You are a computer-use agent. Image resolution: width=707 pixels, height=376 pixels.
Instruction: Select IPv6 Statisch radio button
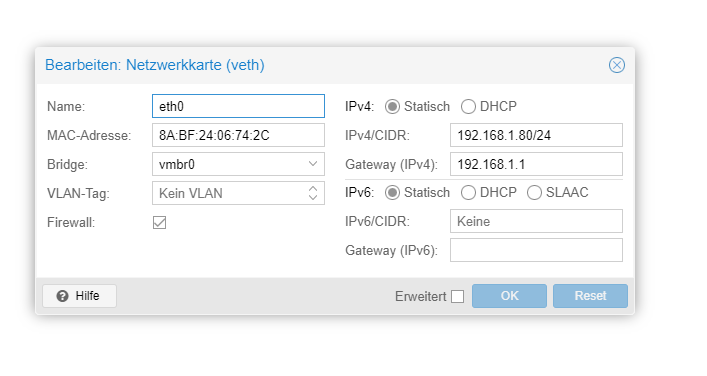coord(392,193)
